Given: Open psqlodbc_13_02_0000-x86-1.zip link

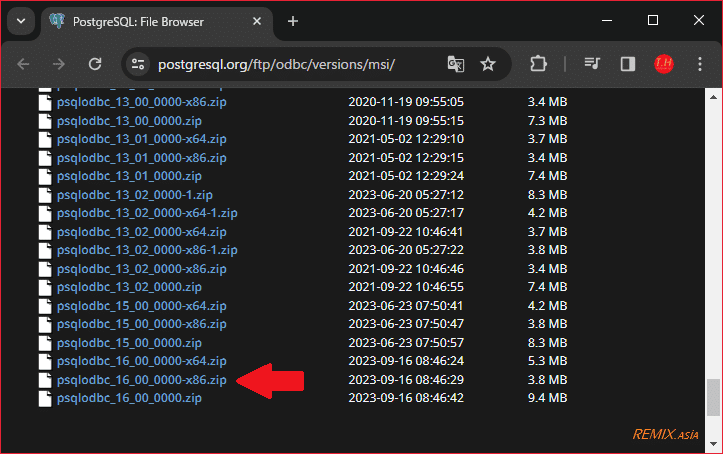Looking at the screenshot, I should pos(147,250).
